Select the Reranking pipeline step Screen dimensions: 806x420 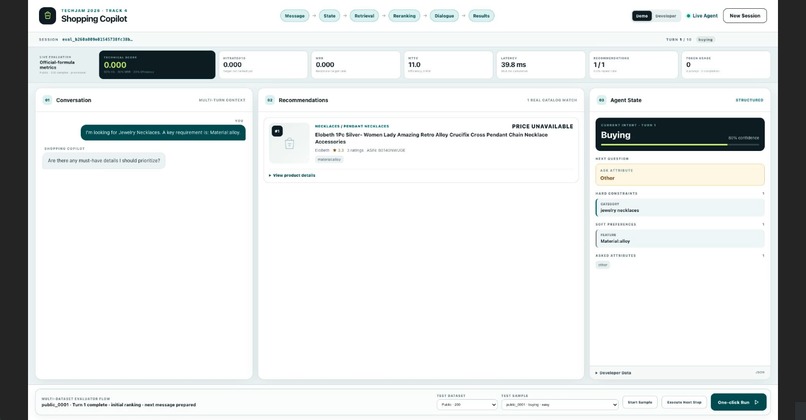(x=404, y=16)
